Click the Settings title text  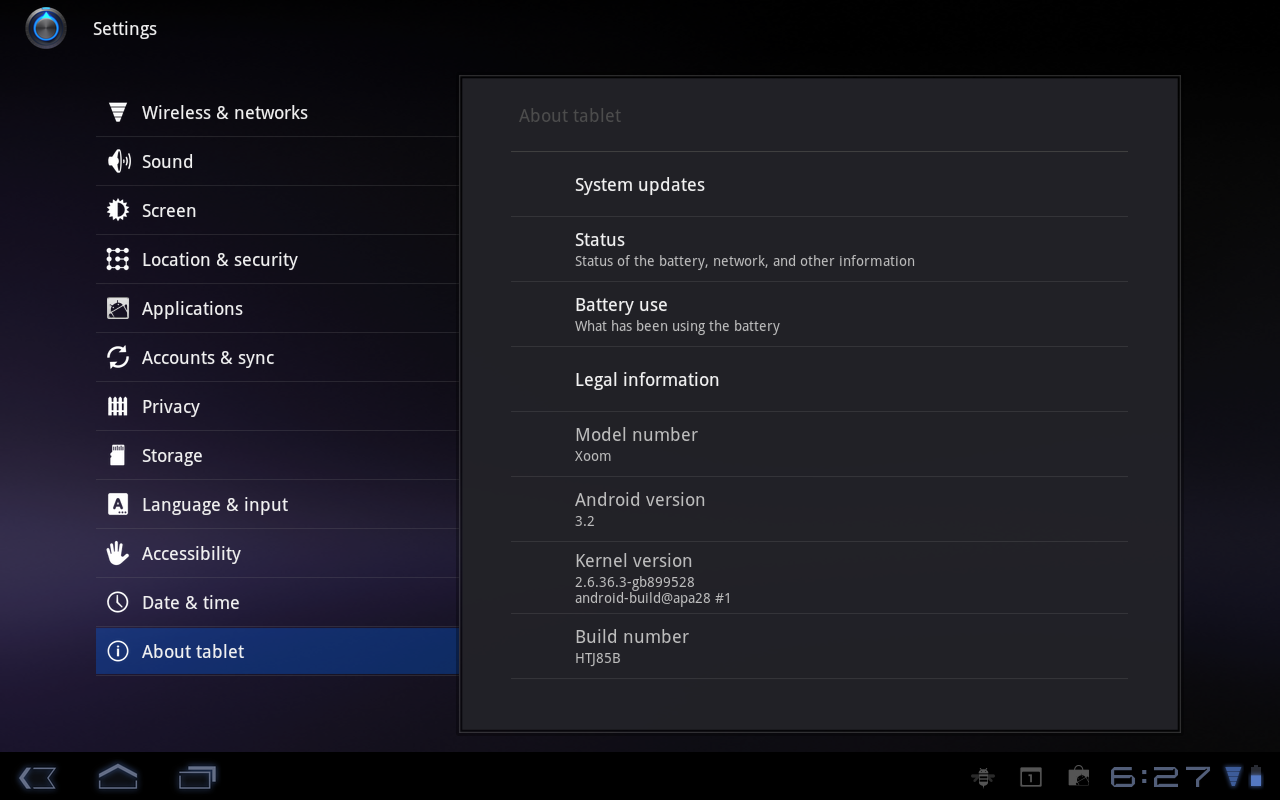pos(125,29)
